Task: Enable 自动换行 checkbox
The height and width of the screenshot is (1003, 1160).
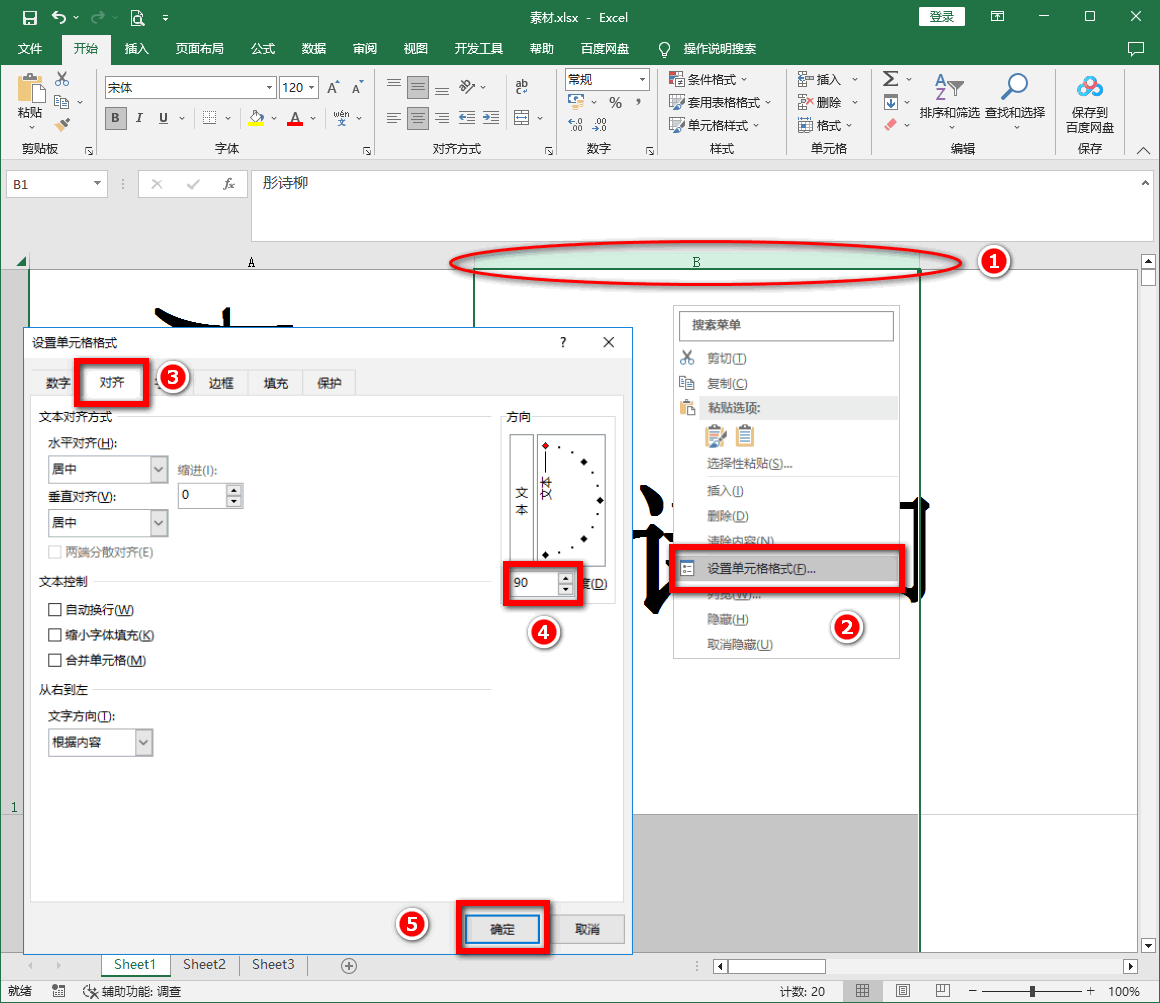Action: point(55,609)
